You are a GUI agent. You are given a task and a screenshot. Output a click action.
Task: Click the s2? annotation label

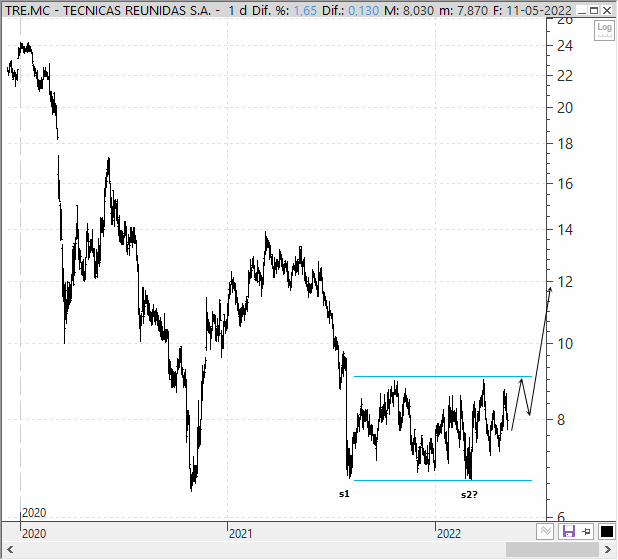coord(469,495)
